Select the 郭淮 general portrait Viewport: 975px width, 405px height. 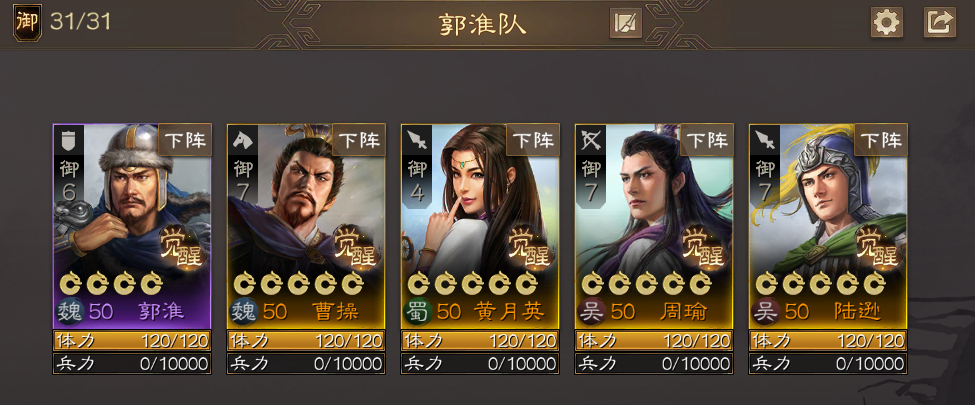(x=132, y=226)
